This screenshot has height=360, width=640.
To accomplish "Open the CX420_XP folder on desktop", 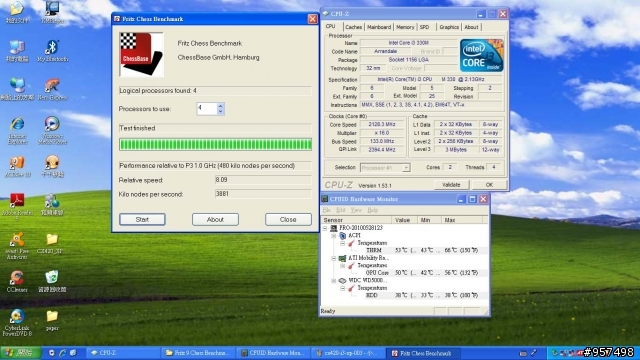I will click(52, 243).
